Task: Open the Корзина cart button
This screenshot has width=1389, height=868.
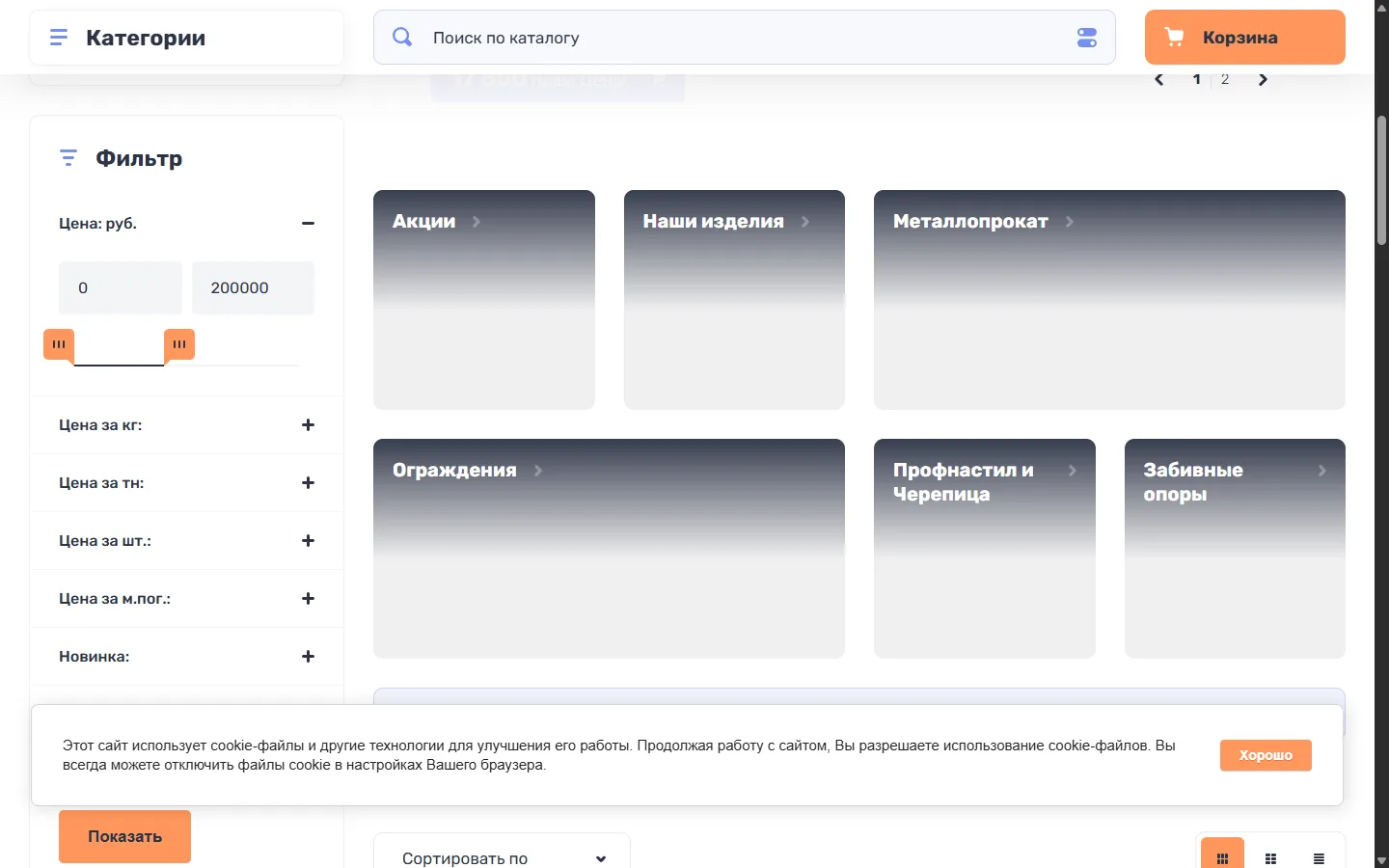Action: [x=1245, y=38]
